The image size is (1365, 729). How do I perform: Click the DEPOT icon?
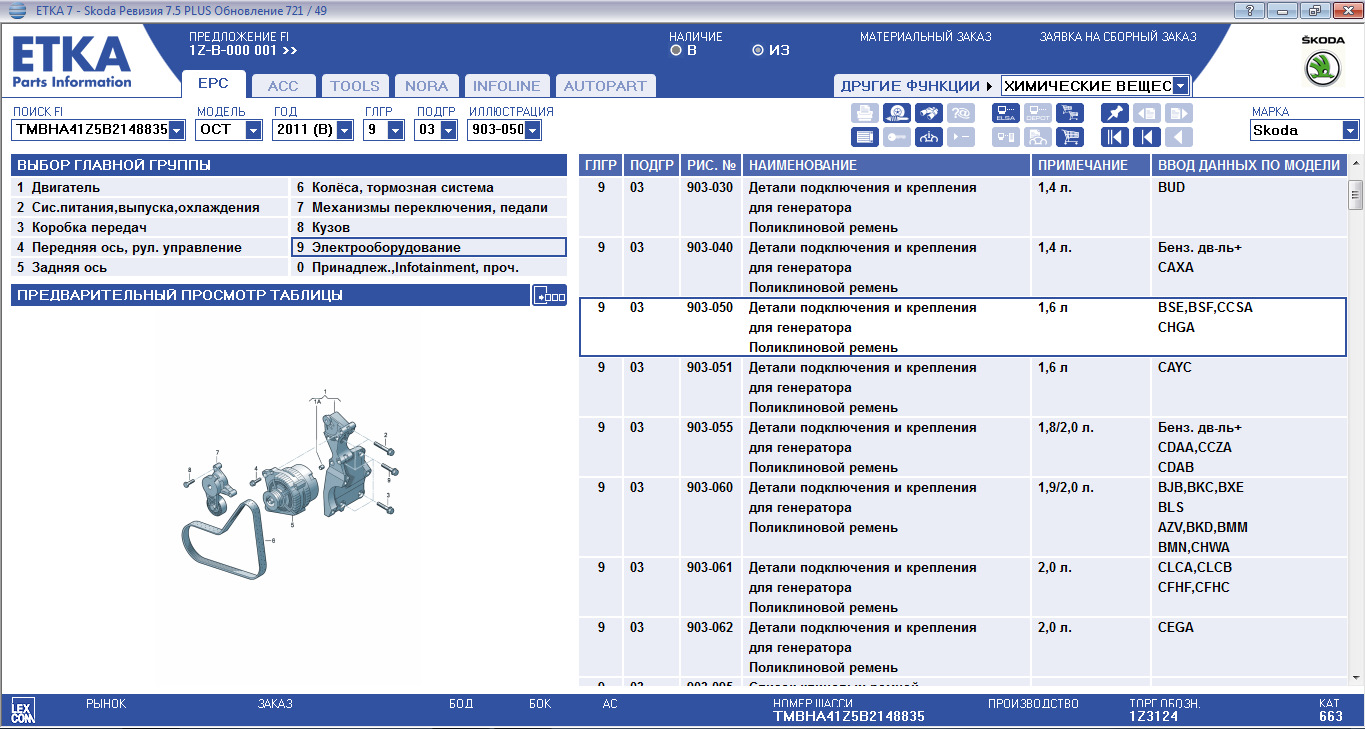click(1038, 113)
